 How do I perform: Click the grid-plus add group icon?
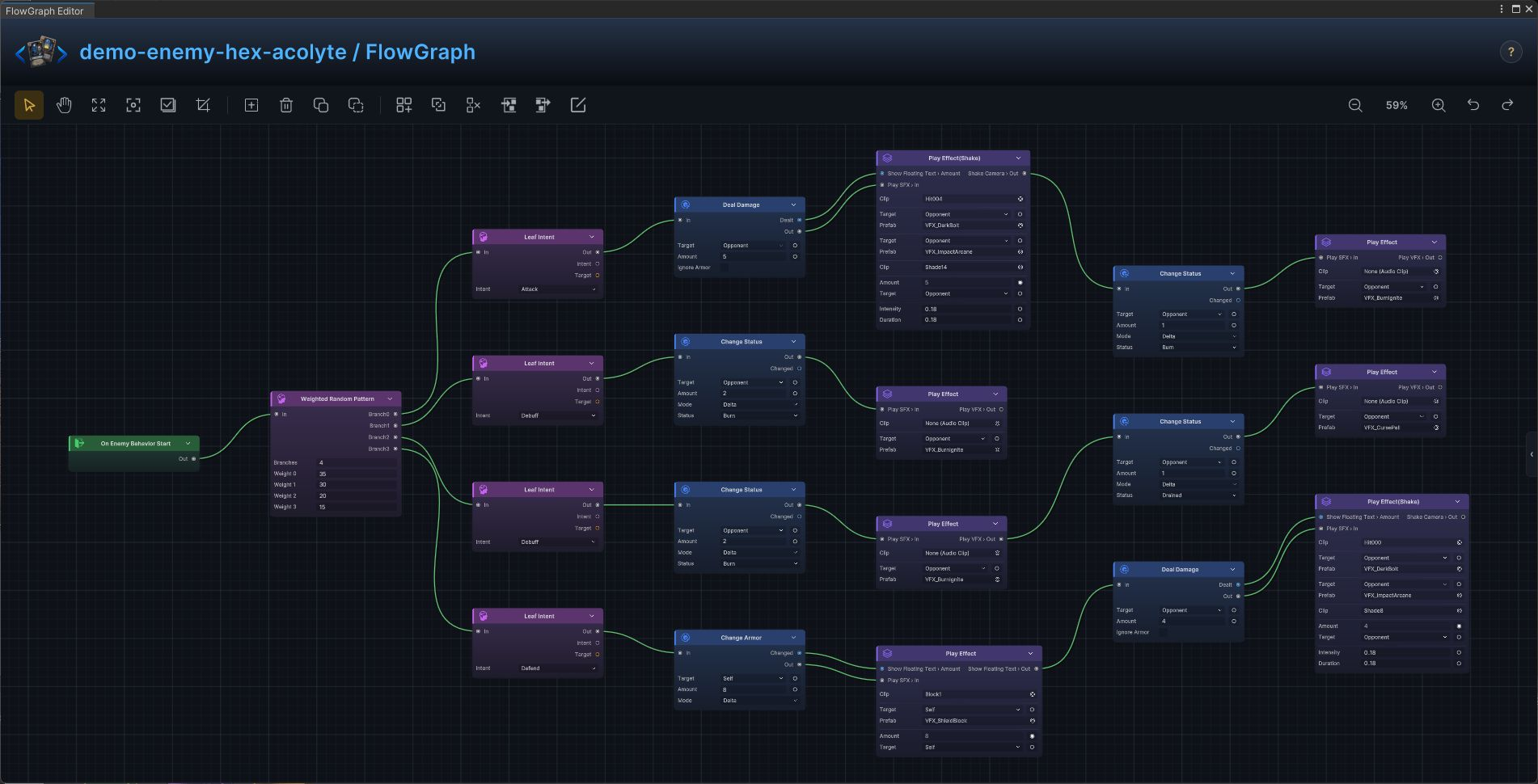pos(404,105)
